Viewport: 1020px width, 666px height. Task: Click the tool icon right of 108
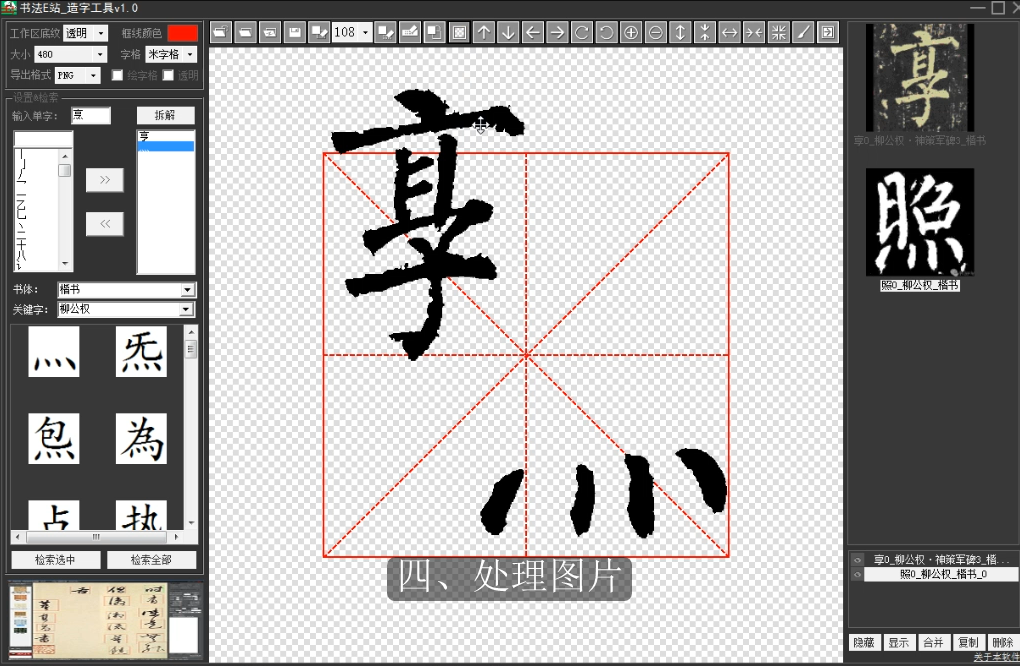click(x=386, y=33)
